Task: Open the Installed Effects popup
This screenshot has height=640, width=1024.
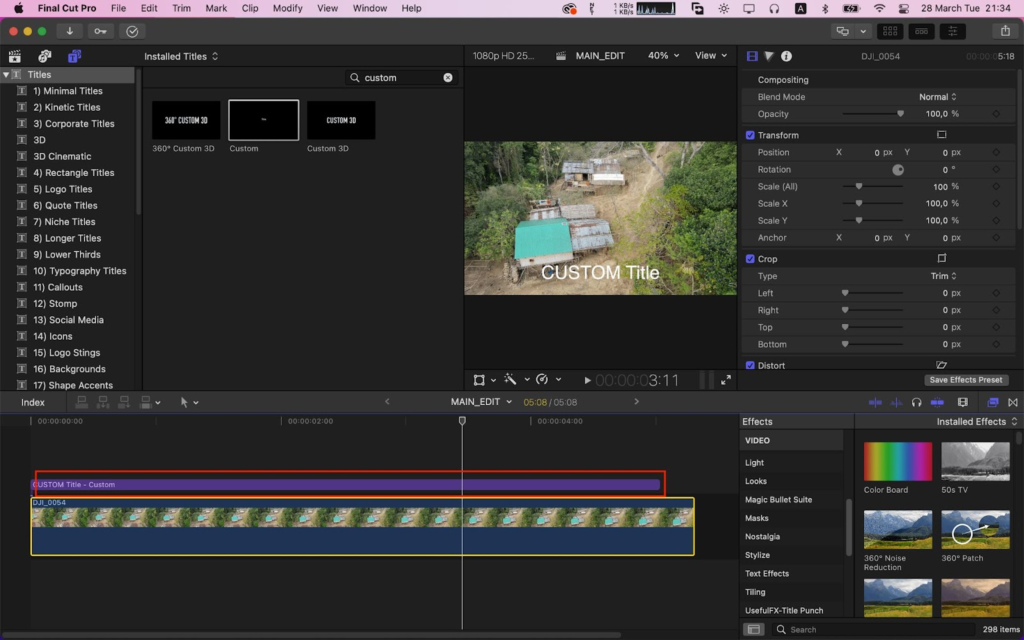Action: pos(977,421)
